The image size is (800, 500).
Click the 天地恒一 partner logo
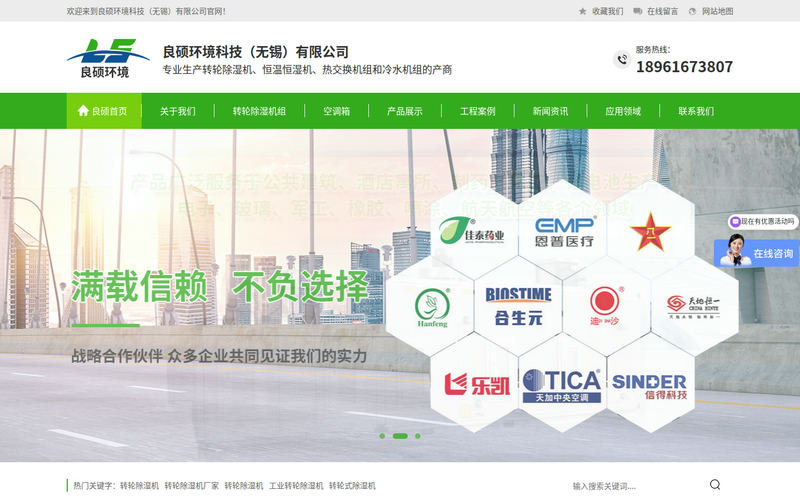[x=693, y=307]
